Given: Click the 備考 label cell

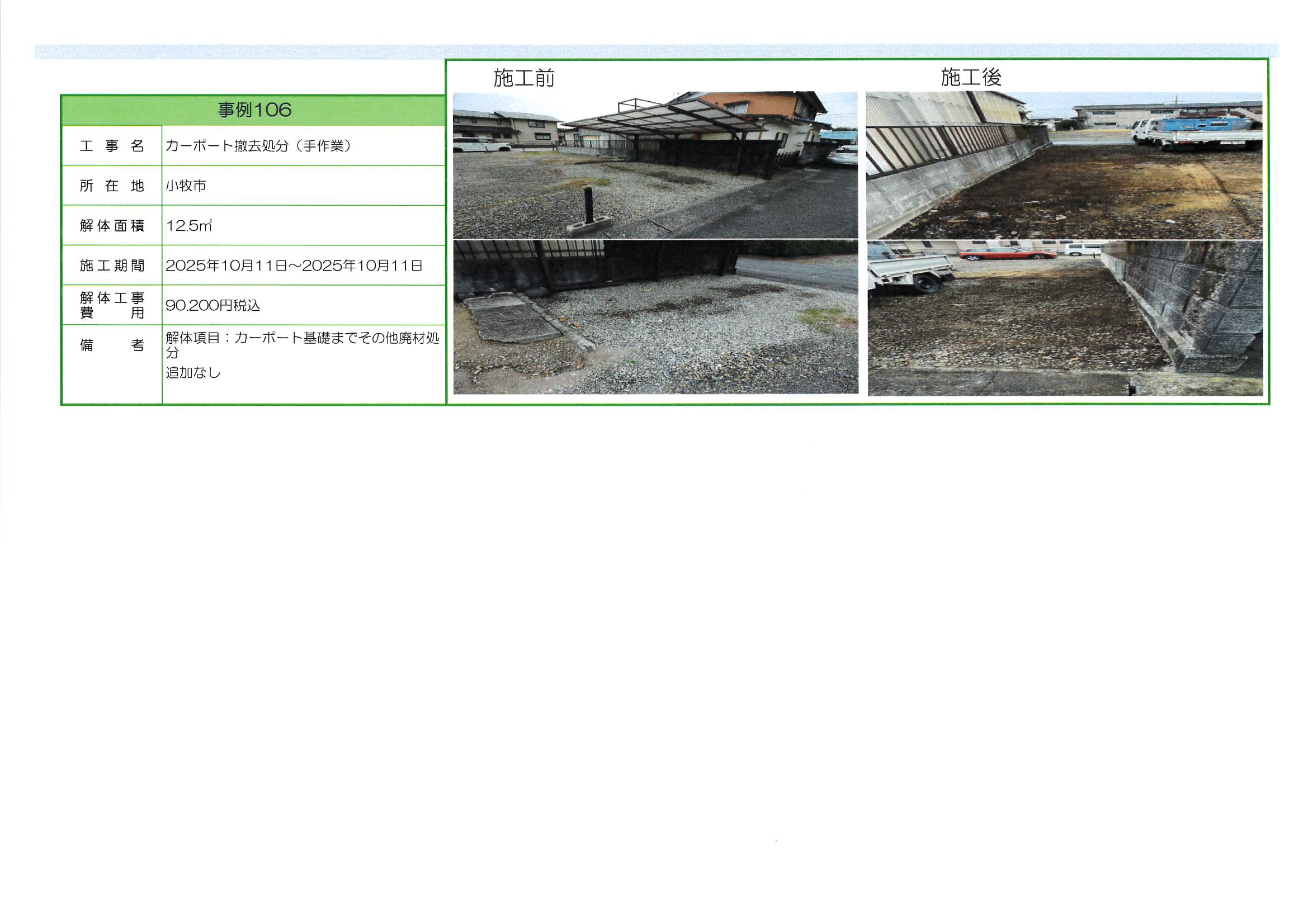Looking at the screenshot, I should tap(112, 345).
